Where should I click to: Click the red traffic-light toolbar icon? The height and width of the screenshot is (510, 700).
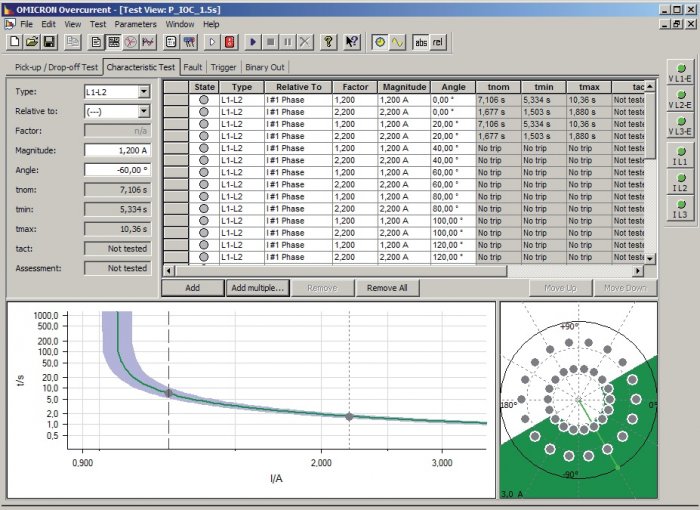click(x=229, y=42)
